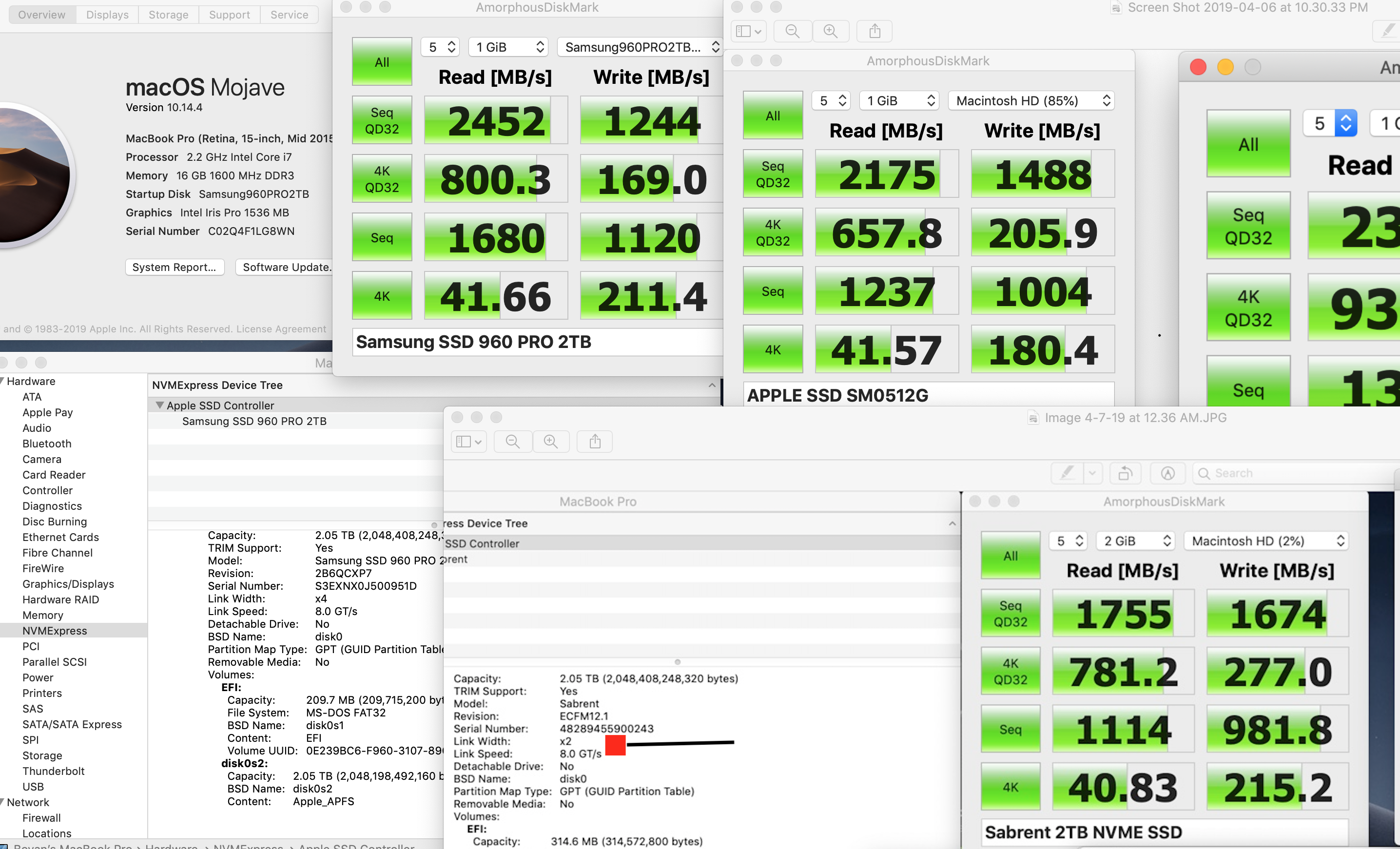Collapse Hardware section in System Report sidebar
1400x849 pixels.
point(2,381)
